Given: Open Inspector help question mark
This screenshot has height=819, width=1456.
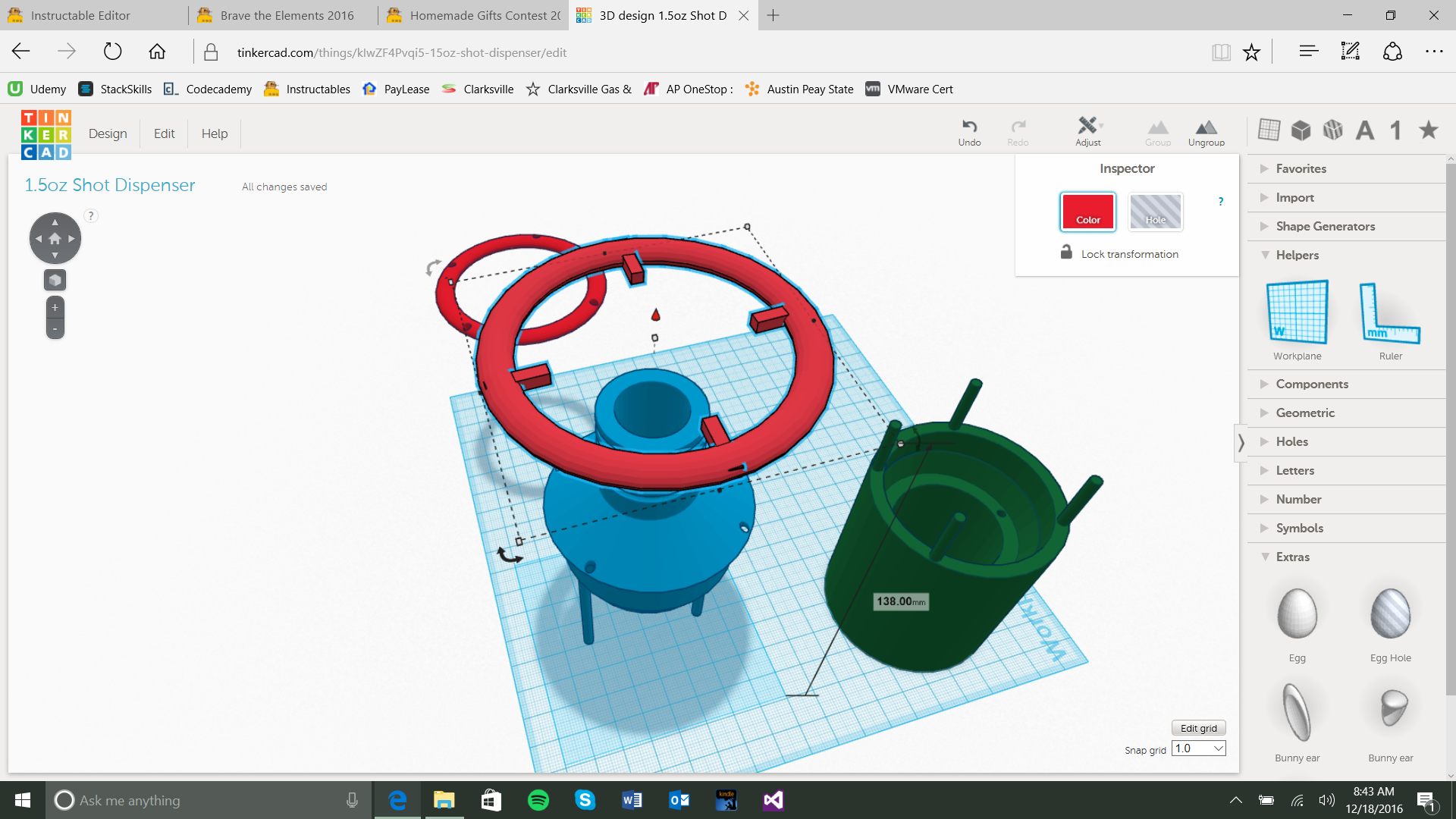Looking at the screenshot, I should coord(1221,201).
